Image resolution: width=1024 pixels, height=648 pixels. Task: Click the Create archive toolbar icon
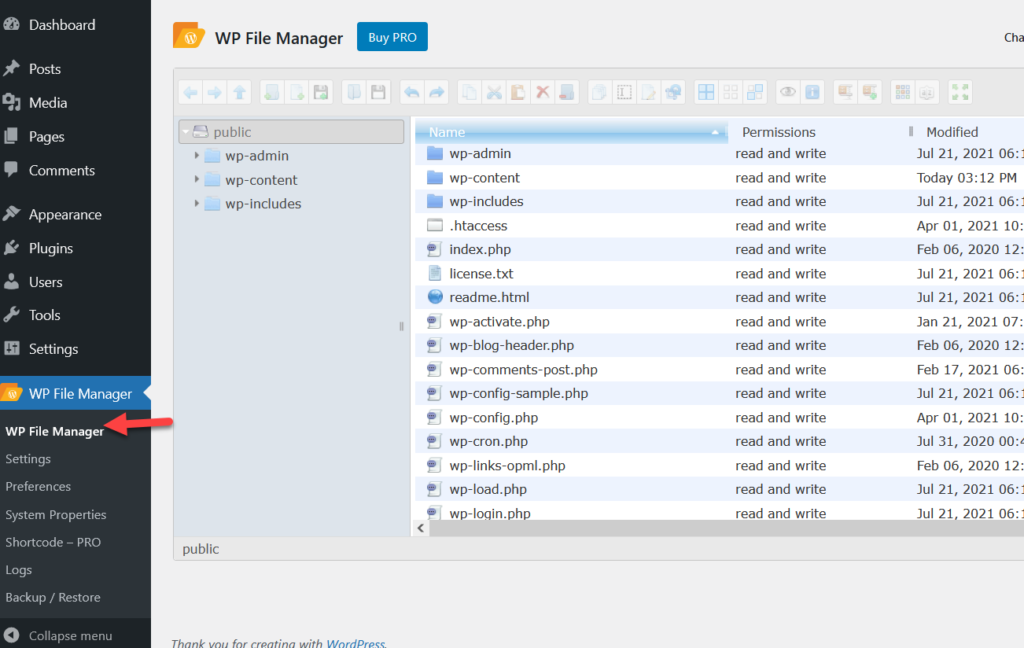(870, 93)
